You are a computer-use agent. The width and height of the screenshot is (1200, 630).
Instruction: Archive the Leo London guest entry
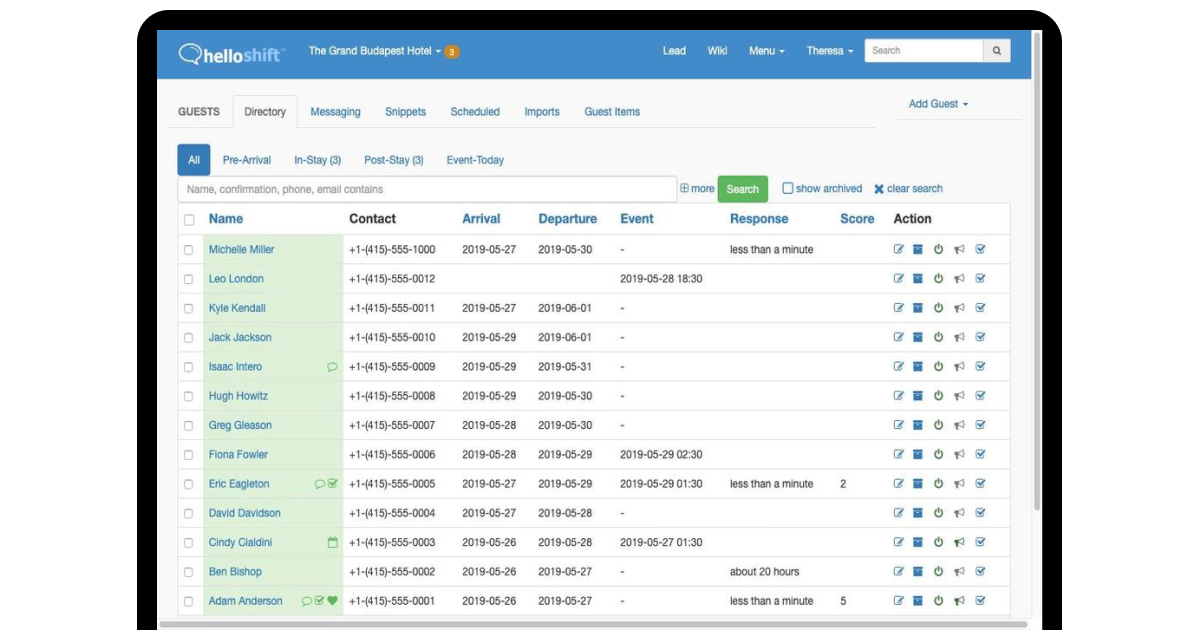(x=917, y=279)
